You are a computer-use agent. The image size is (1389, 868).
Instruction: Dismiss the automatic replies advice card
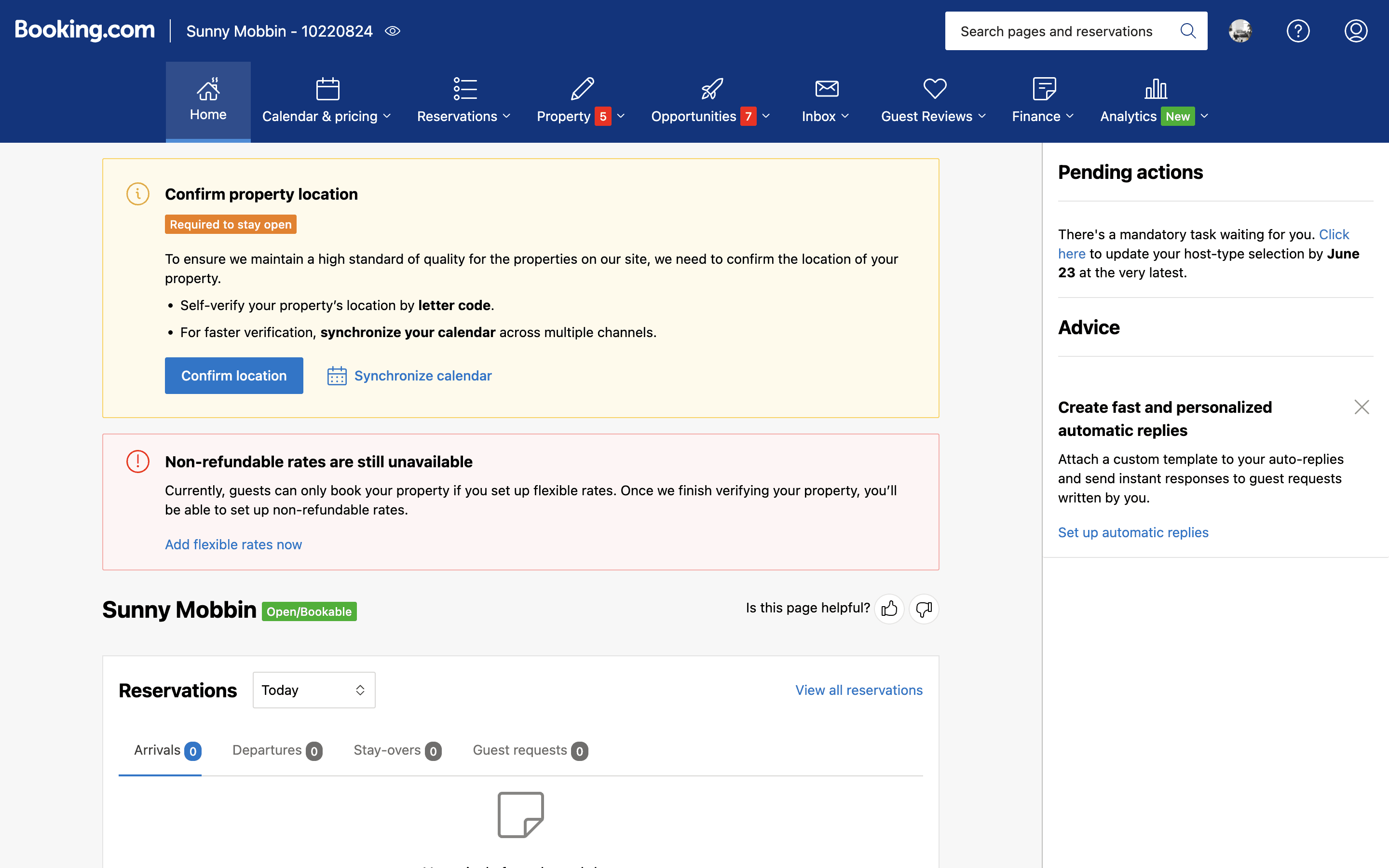pyautogui.click(x=1362, y=407)
